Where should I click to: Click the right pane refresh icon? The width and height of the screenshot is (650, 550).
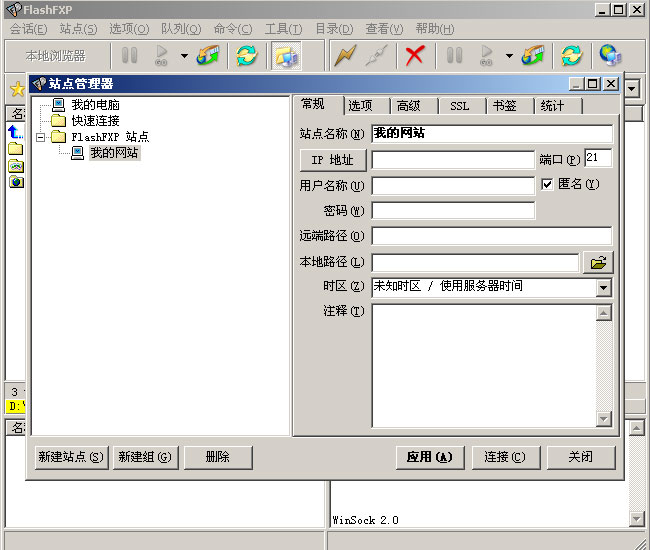pos(571,55)
